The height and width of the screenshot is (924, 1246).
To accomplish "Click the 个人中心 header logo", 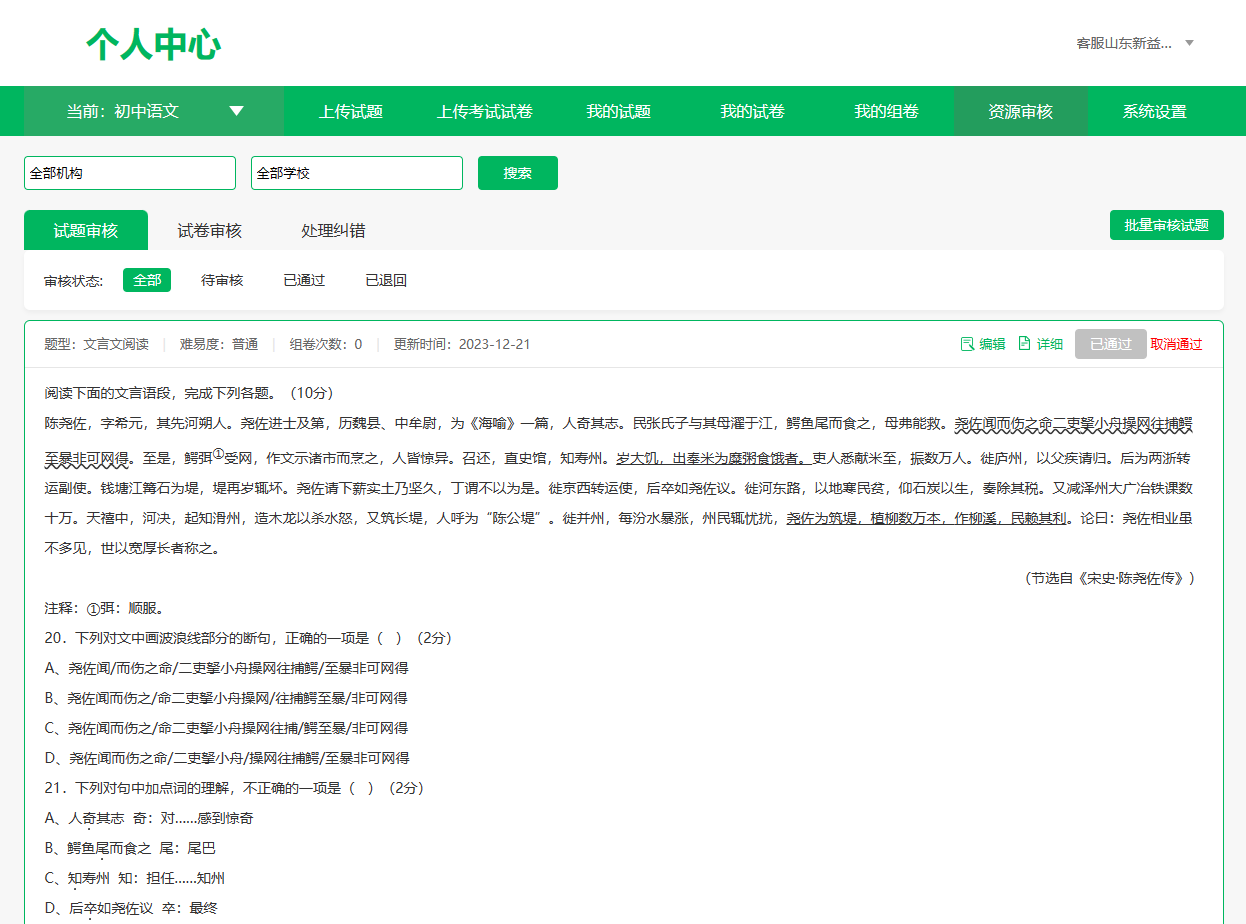I will tap(152, 43).
